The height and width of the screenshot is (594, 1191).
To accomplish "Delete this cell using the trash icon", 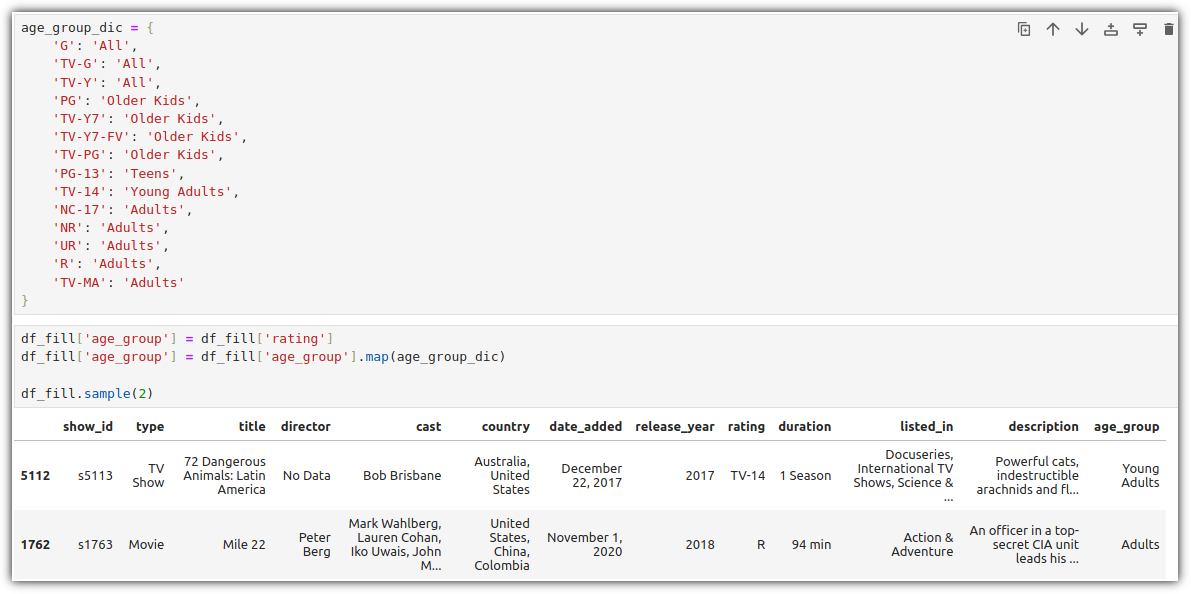I will (x=1168, y=30).
